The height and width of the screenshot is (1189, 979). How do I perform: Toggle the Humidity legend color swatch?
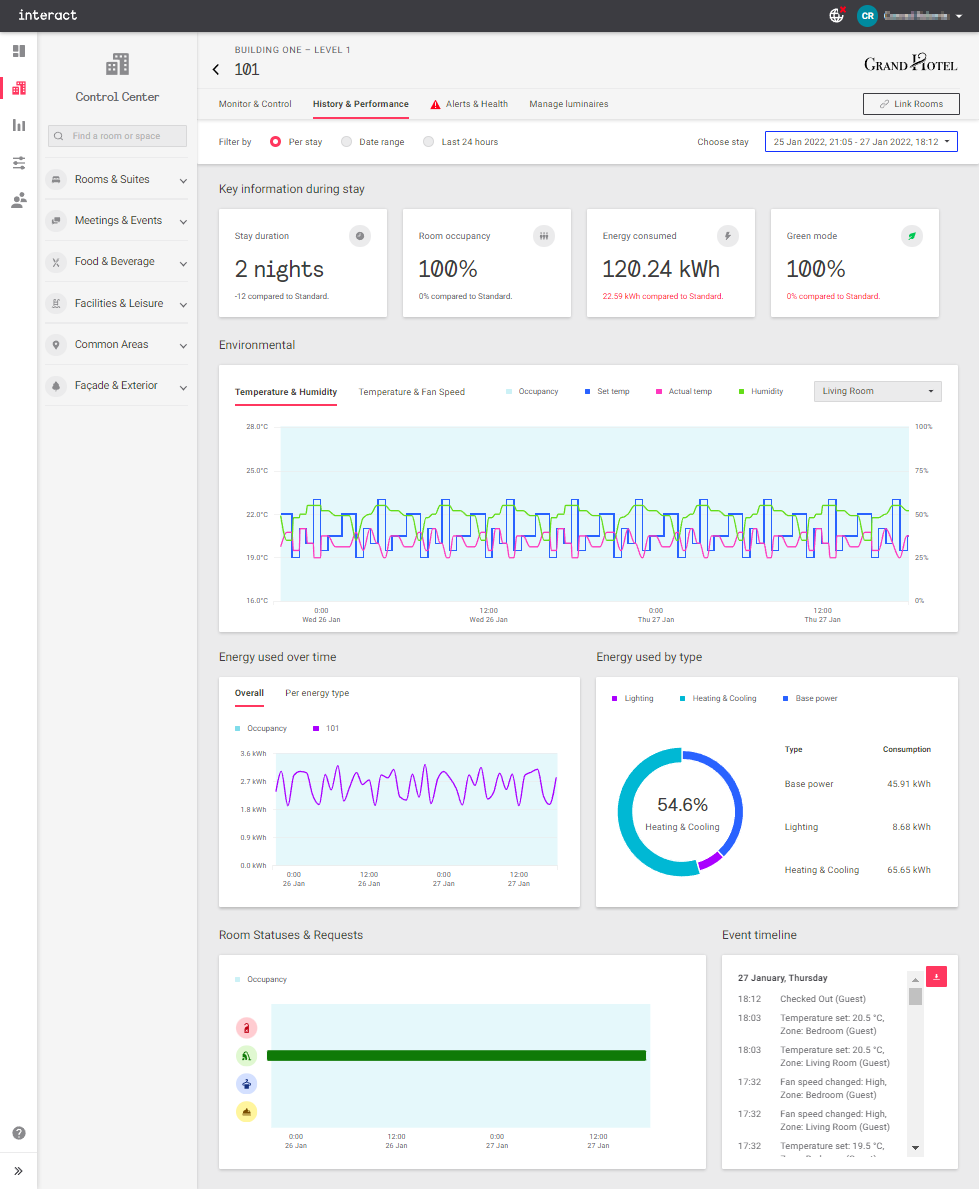pyautogui.click(x=741, y=392)
